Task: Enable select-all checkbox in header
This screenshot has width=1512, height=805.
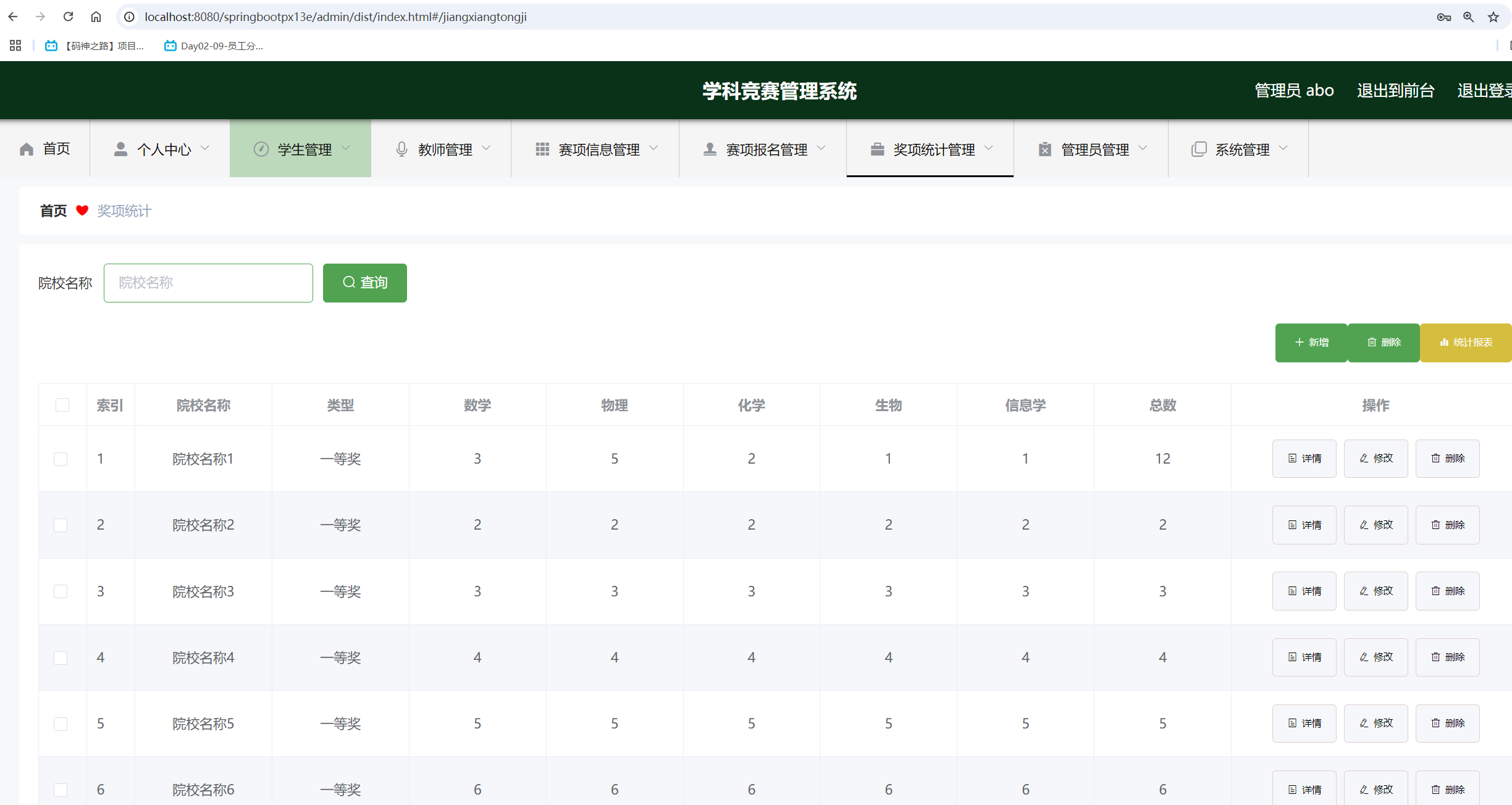Action: pos(62,405)
